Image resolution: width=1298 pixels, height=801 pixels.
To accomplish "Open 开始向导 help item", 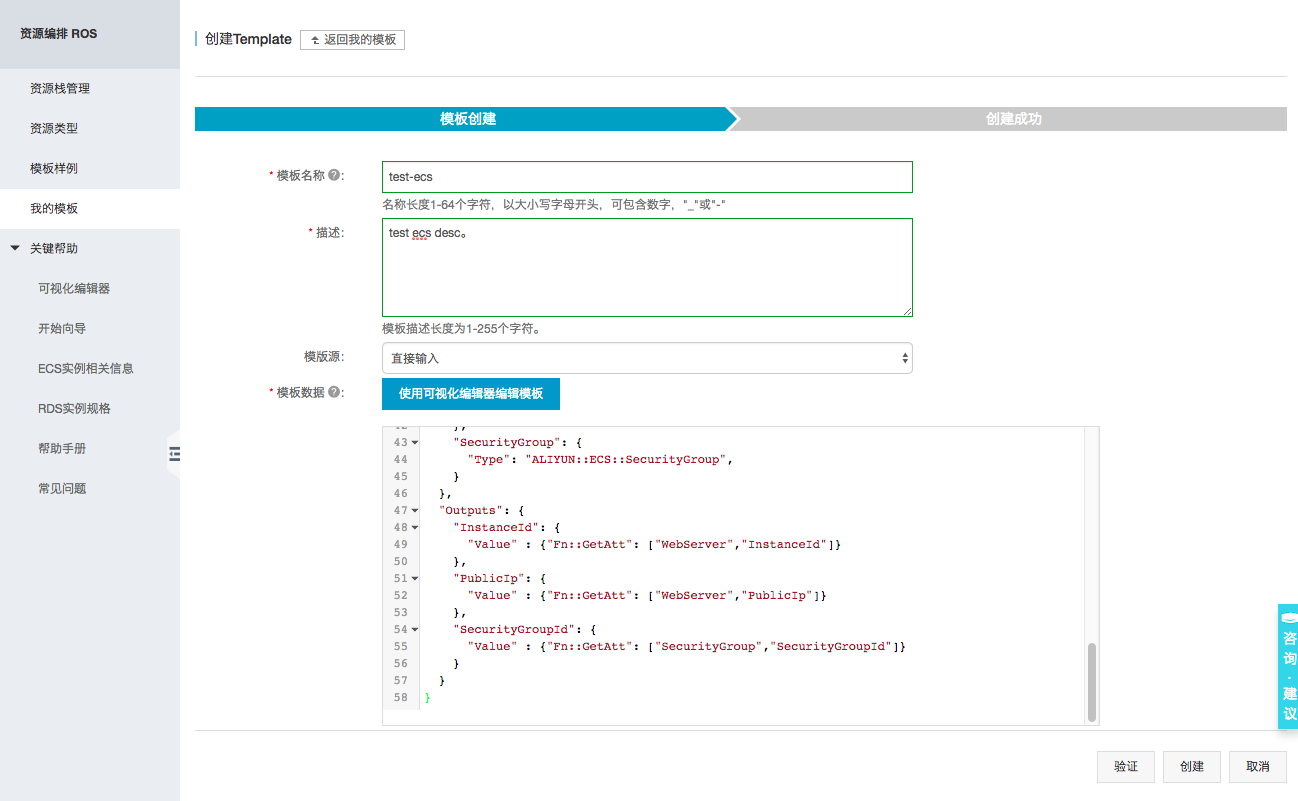I will [x=62, y=329].
